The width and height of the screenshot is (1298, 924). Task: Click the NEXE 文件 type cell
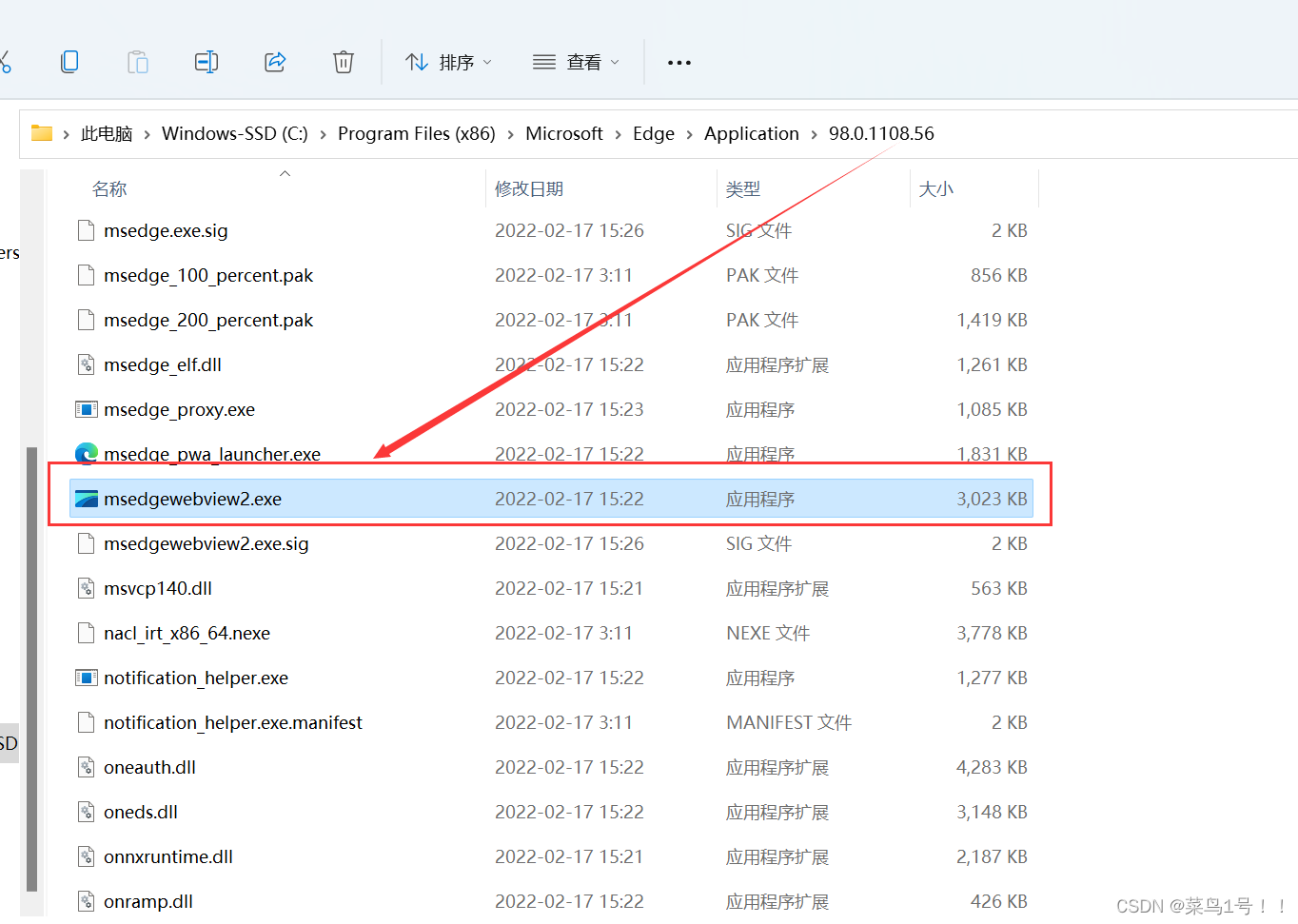768,633
